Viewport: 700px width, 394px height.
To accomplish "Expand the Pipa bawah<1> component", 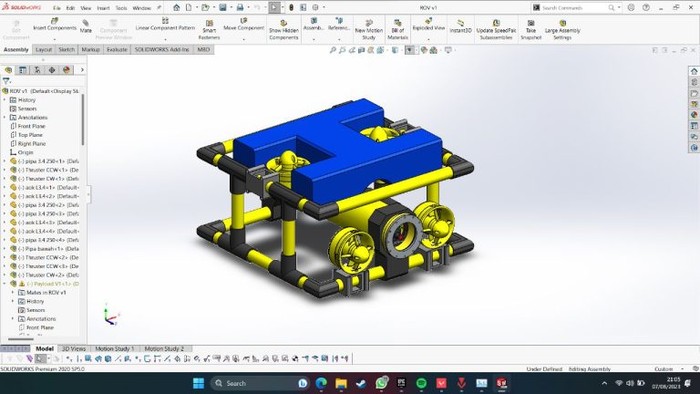I will pos(4,249).
